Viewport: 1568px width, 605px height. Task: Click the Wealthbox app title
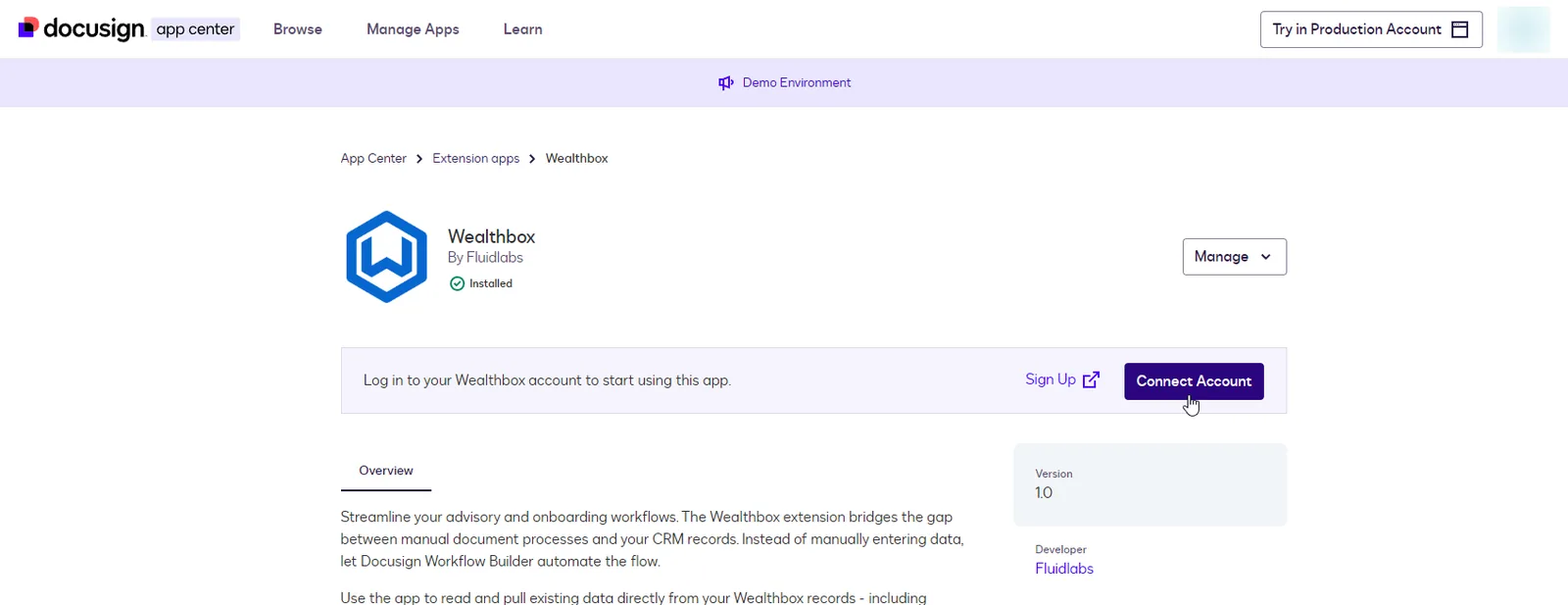click(491, 236)
